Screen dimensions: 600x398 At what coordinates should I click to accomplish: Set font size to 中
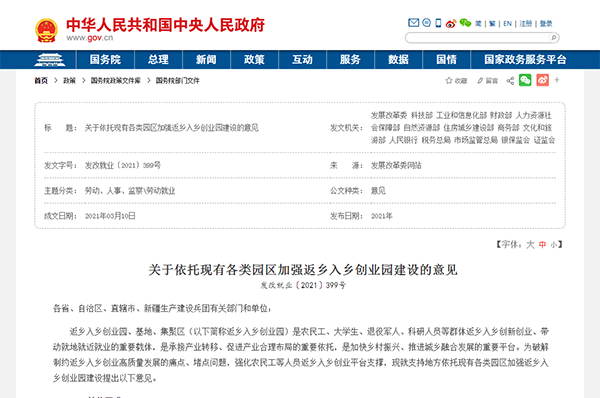pos(542,245)
